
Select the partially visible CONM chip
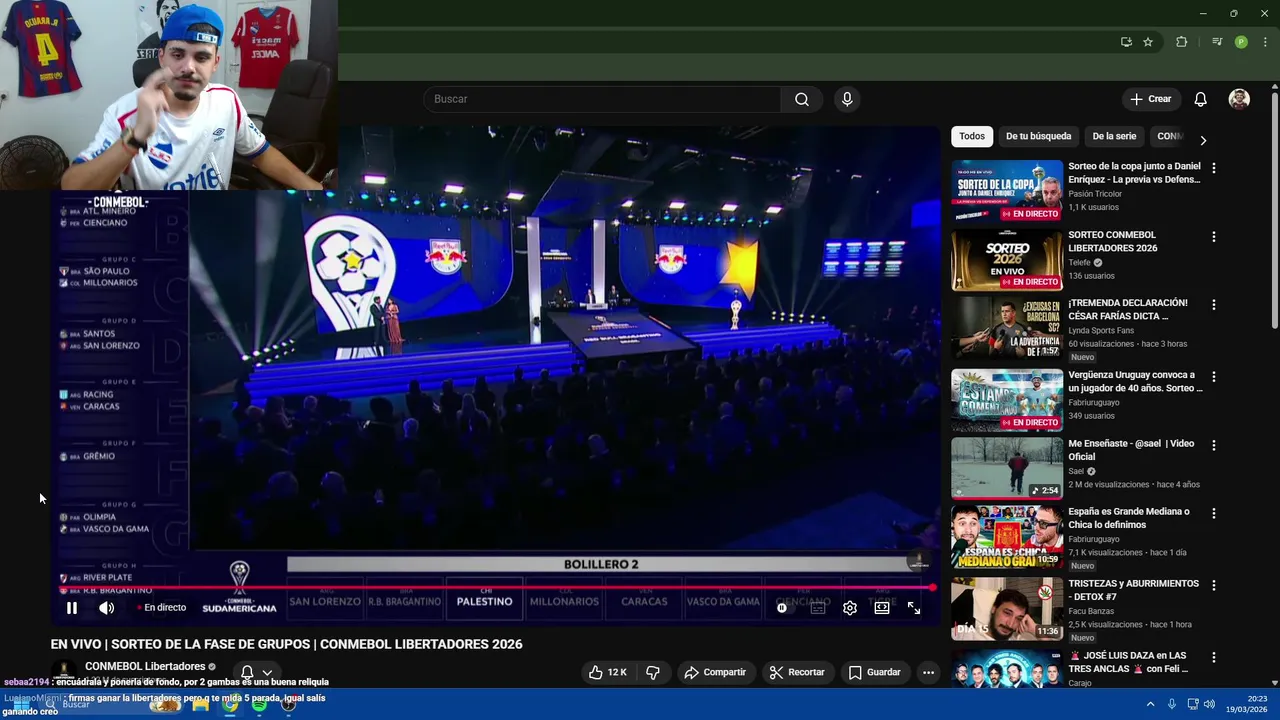1167,136
